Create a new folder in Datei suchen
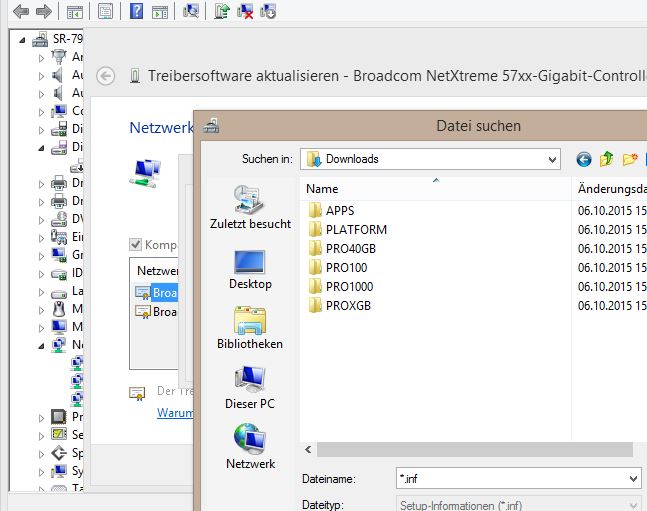 [x=630, y=159]
